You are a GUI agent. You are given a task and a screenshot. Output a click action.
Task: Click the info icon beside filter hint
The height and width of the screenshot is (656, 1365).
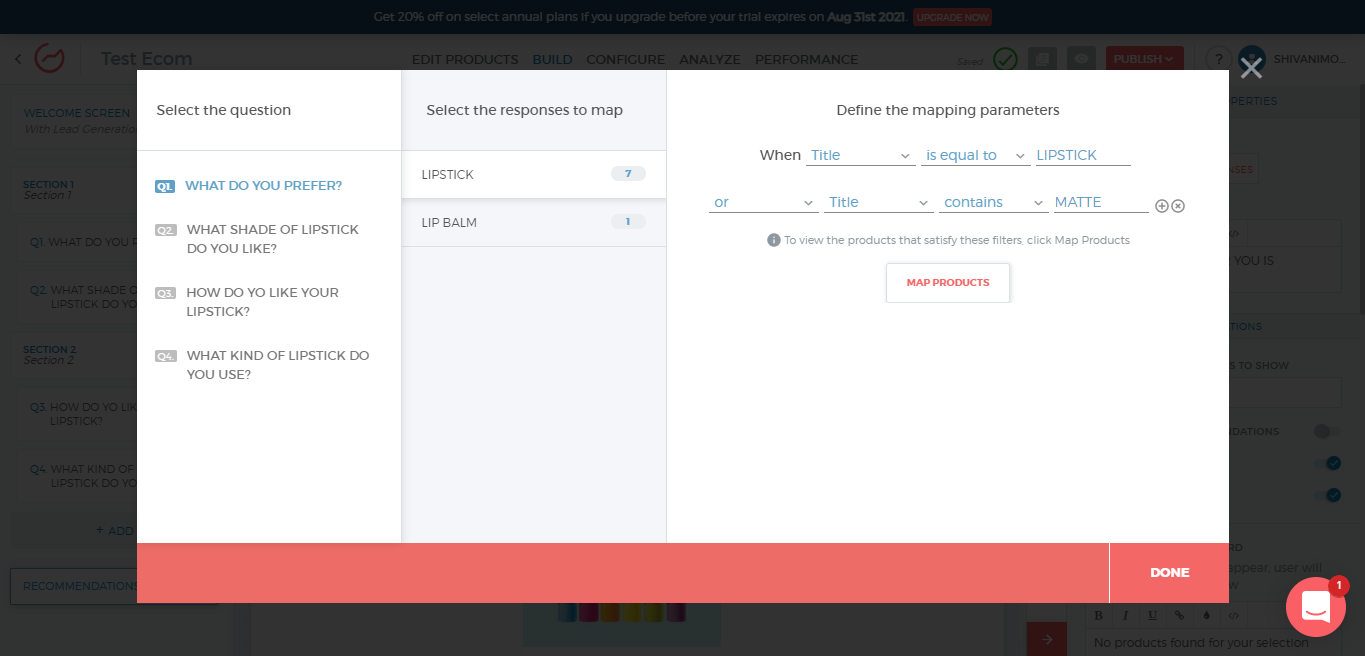774,240
